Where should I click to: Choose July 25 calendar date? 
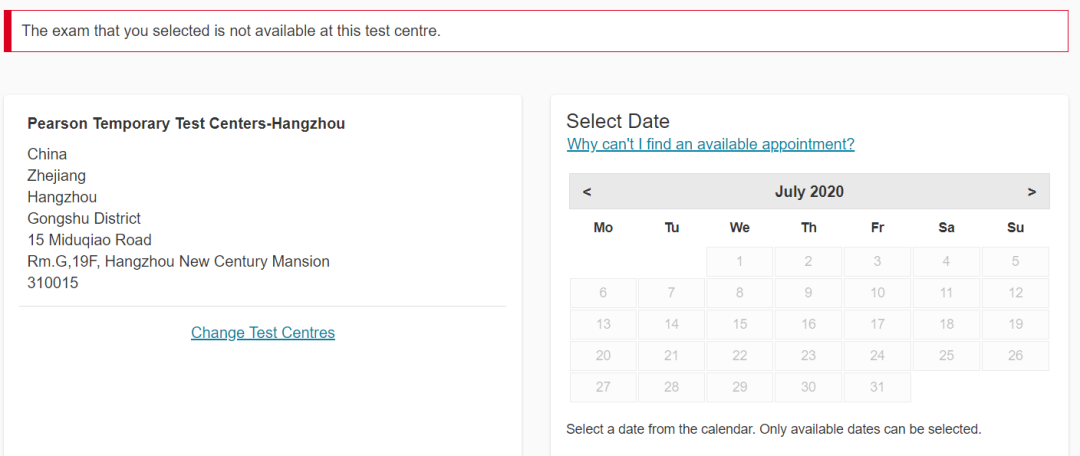946,356
